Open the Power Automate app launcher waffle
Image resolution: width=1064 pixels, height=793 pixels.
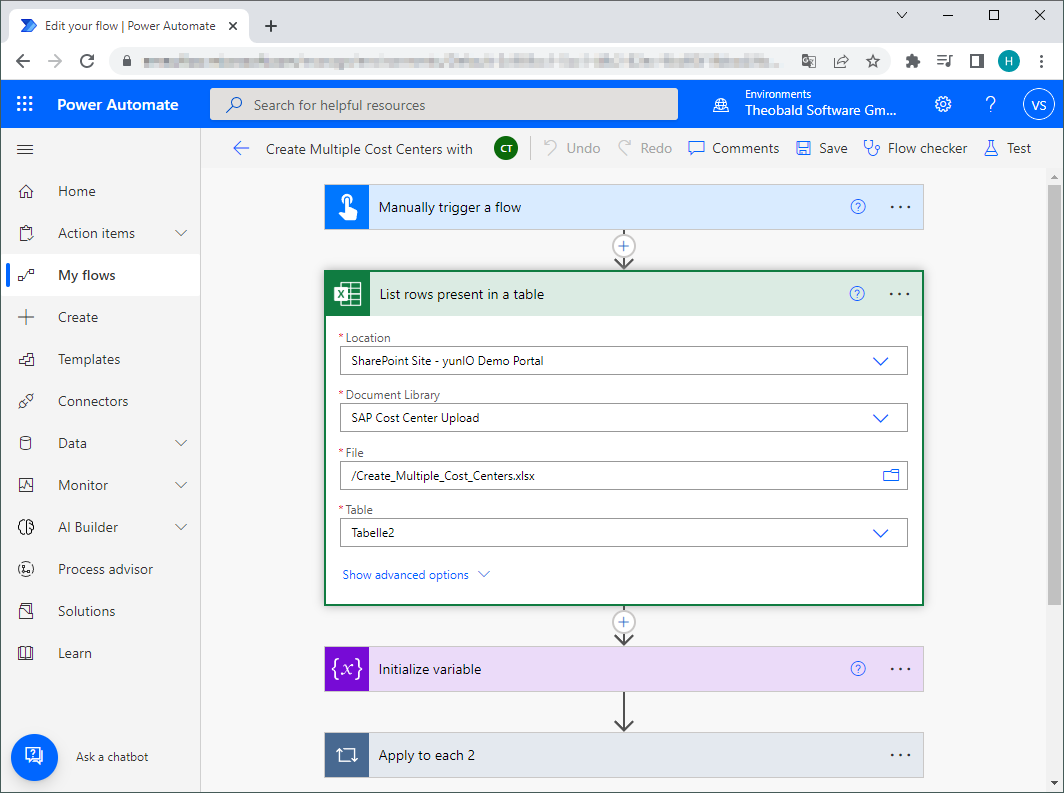pyautogui.click(x=24, y=104)
